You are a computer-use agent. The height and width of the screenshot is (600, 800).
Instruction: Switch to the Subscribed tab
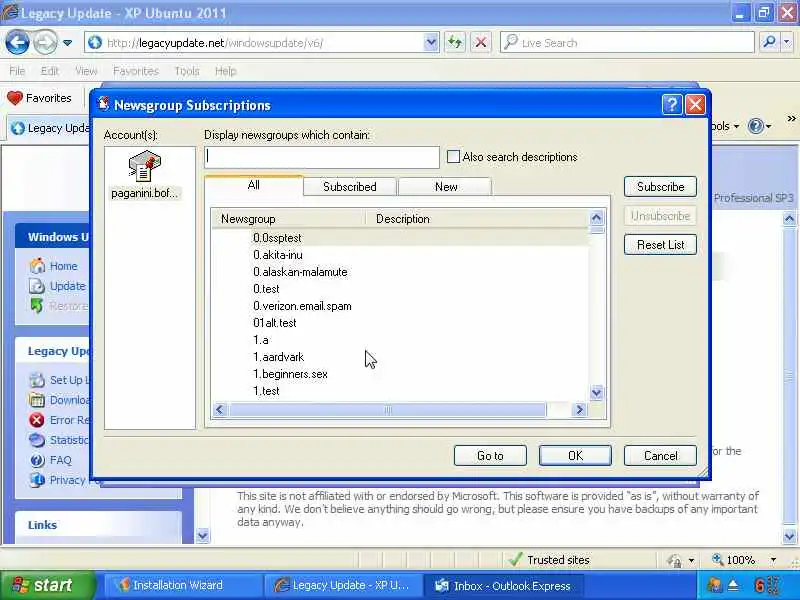349,187
